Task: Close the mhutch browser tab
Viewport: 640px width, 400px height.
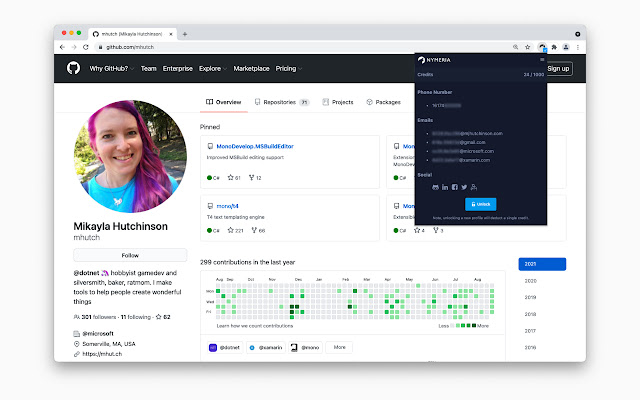Action: point(171,34)
